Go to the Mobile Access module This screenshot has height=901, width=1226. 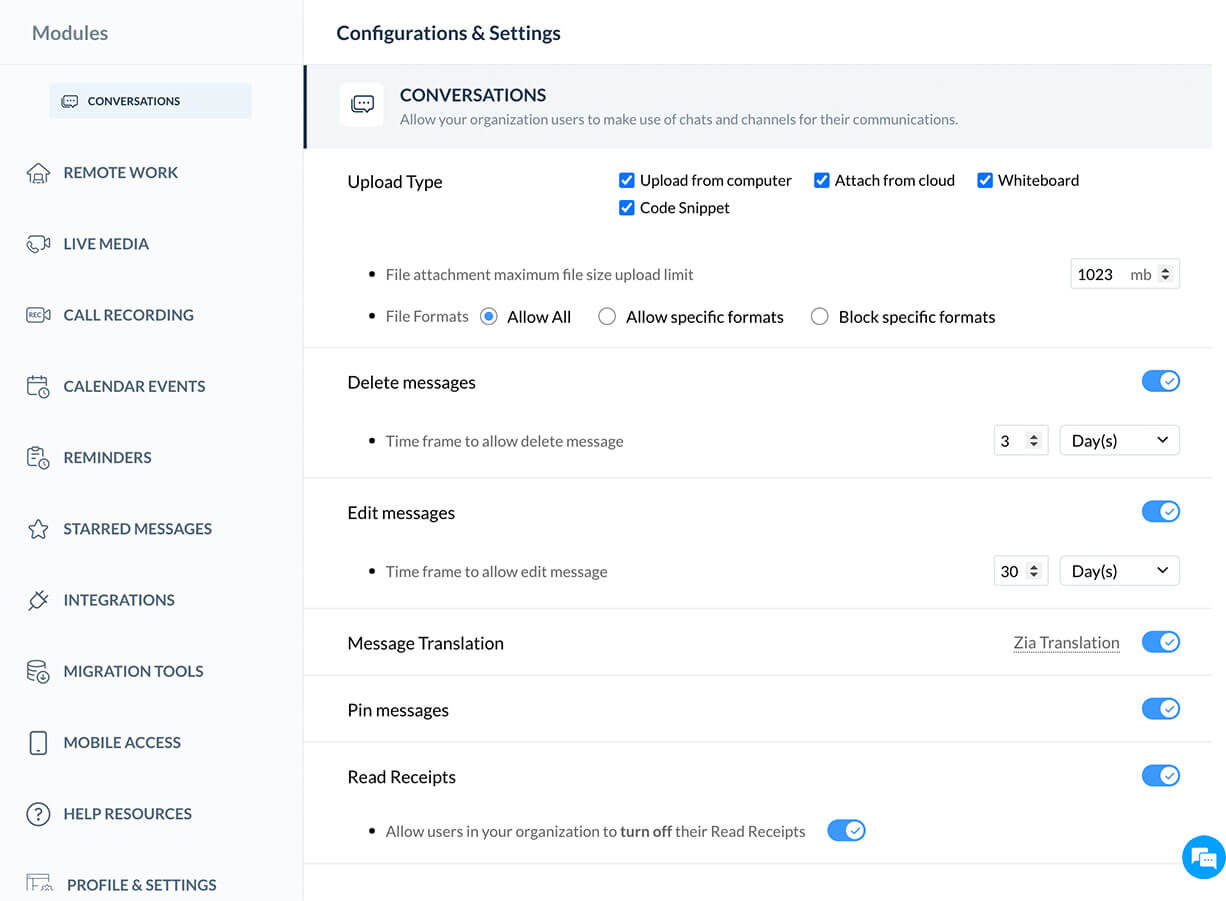pyautogui.click(x=122, y=743)
